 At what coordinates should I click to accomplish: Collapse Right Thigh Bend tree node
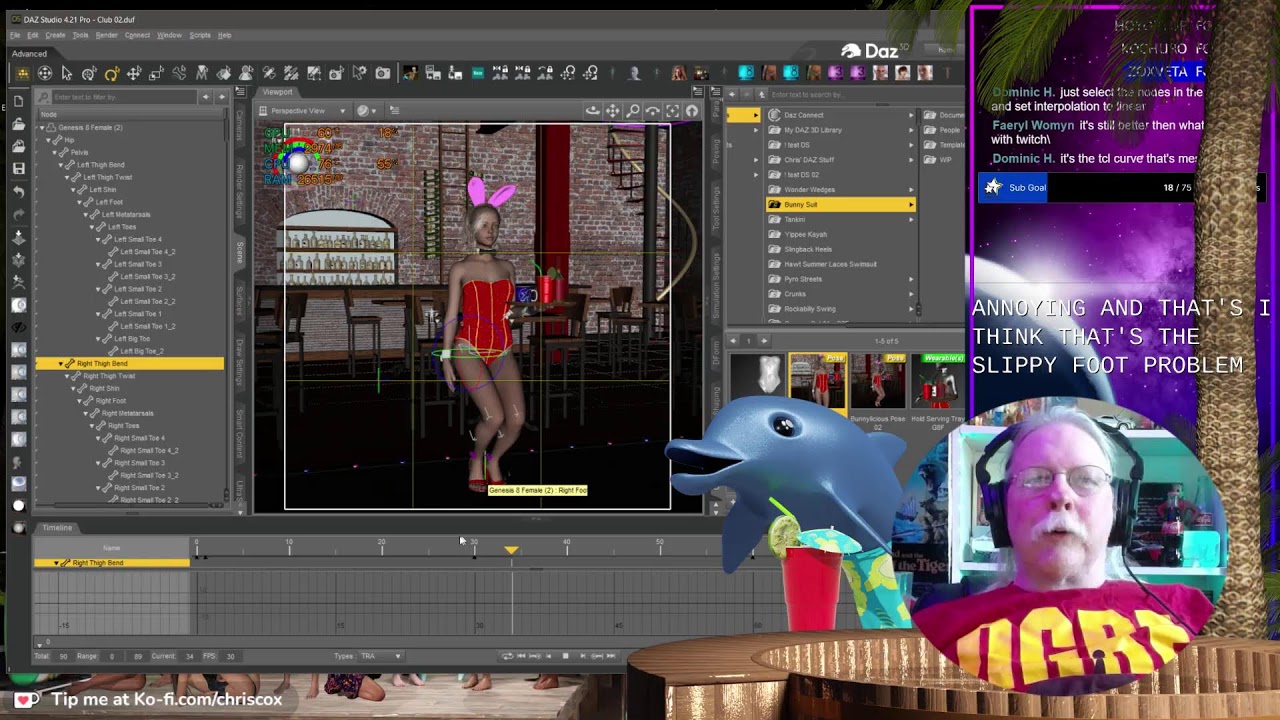coord(61,364)
